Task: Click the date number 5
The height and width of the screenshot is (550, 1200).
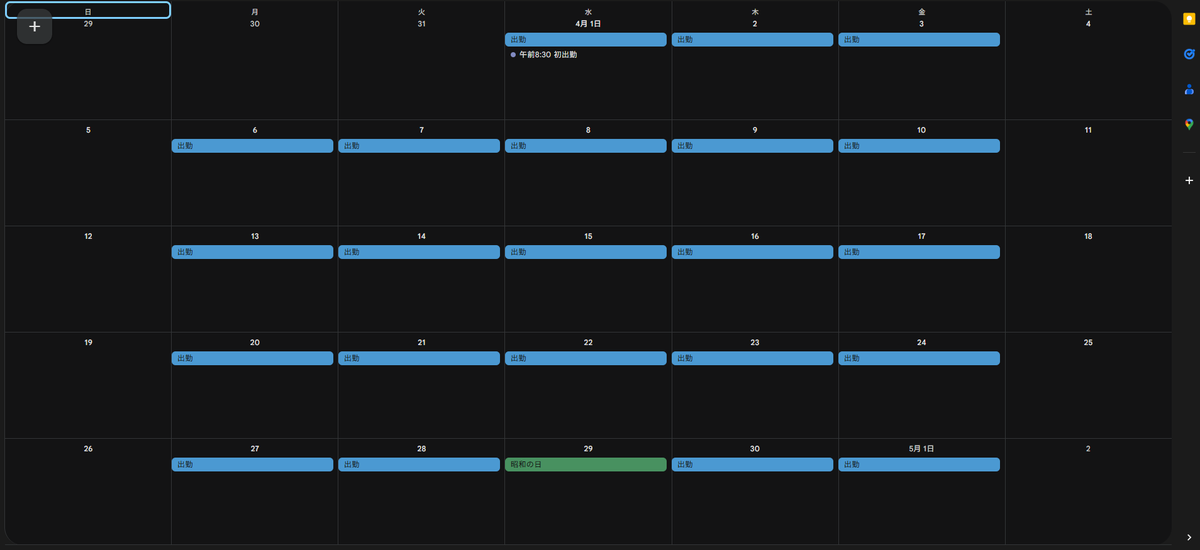Action: pos(88,130)
